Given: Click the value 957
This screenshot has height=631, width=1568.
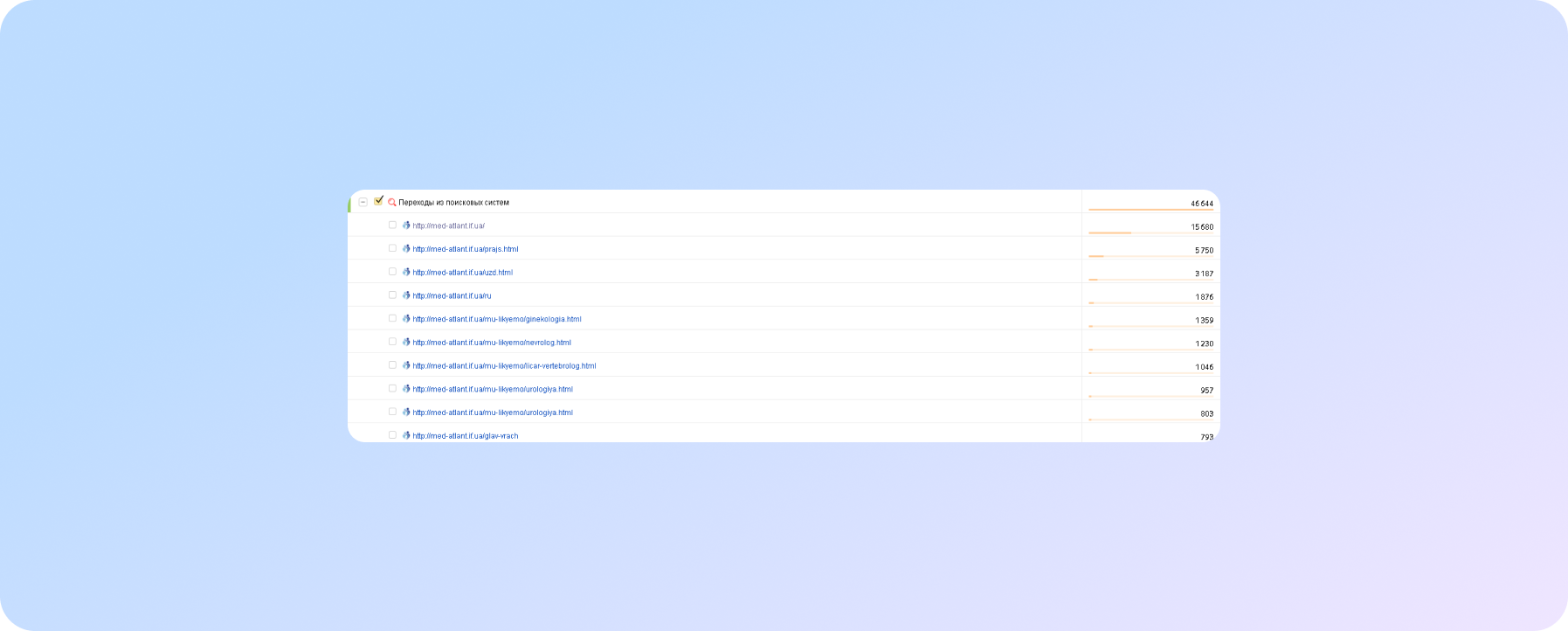Looking at the screenshot, I should pos(1206,391).
